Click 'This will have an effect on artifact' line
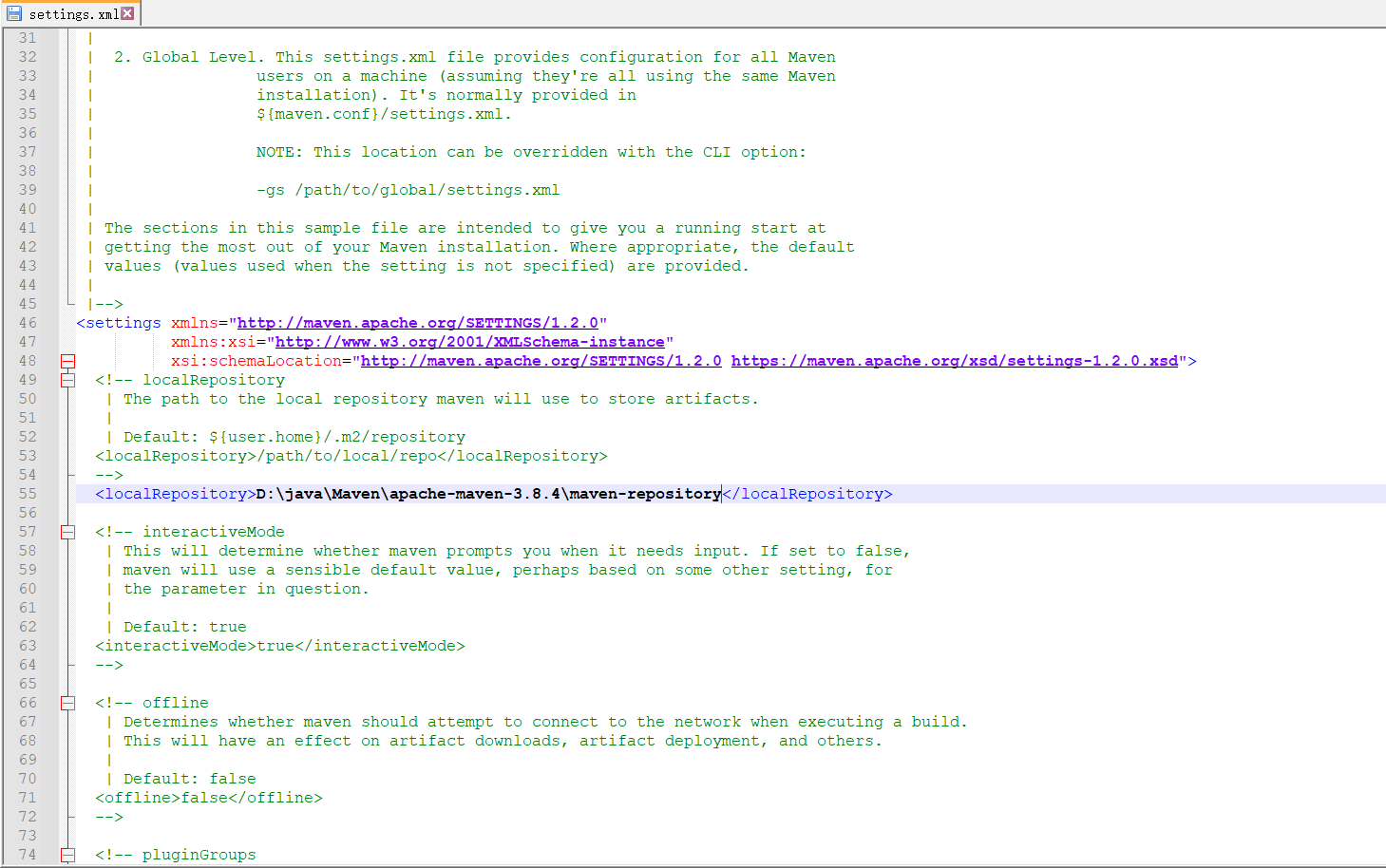Image resolution: width=1386 pixels, height=868 pixels. 503,741
